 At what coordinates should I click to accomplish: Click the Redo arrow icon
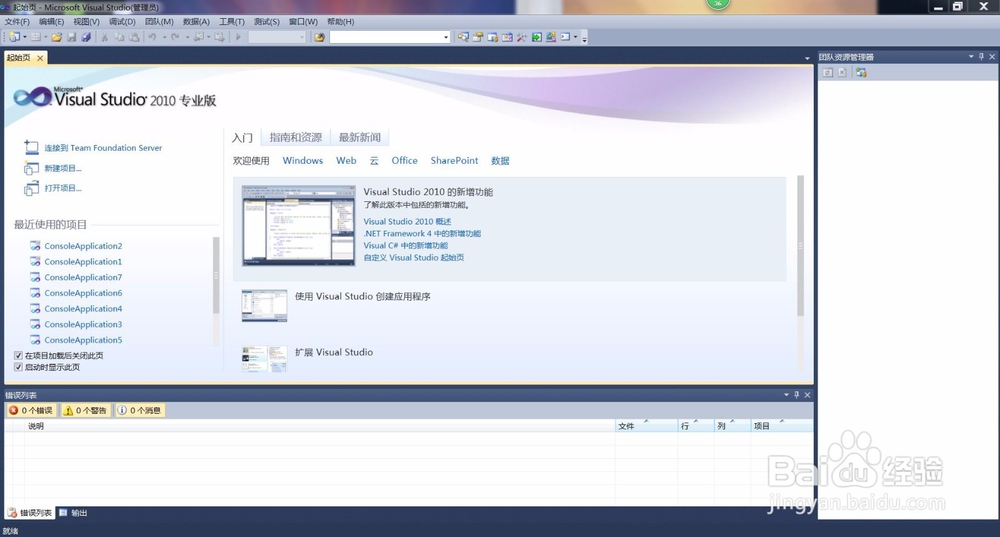coord(175,37)
